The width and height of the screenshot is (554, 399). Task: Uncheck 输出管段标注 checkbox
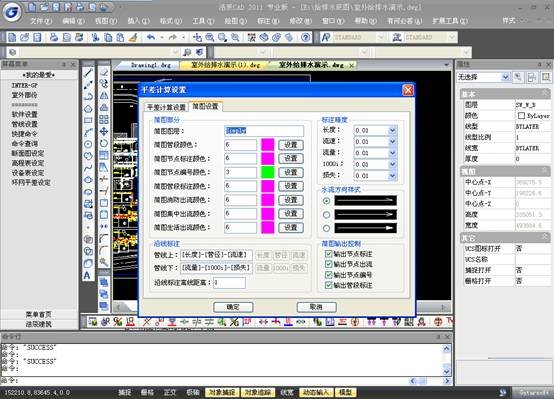tap(329, 285)
